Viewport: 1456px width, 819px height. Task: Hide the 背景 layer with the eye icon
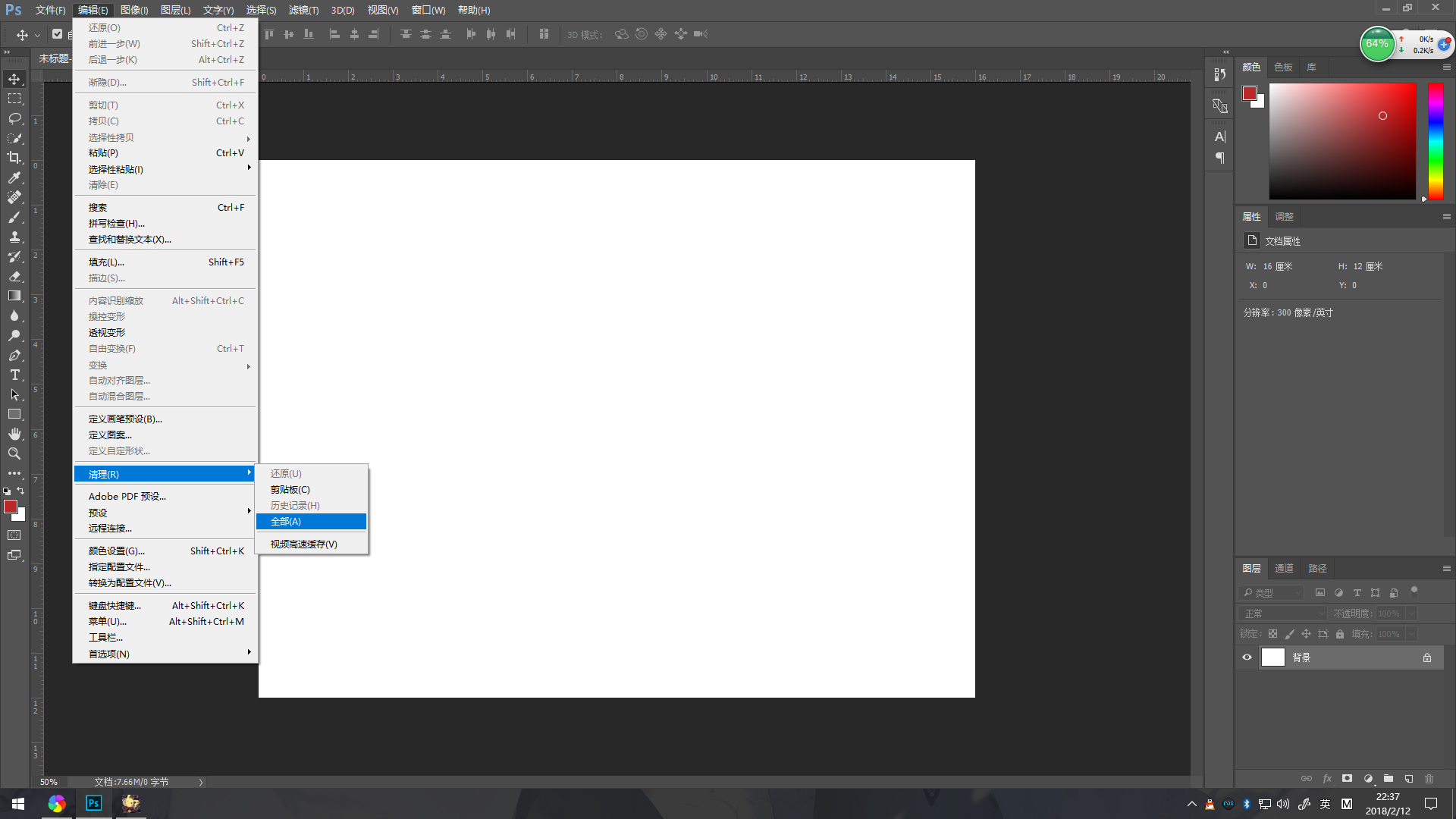(x=1247, y=657)
